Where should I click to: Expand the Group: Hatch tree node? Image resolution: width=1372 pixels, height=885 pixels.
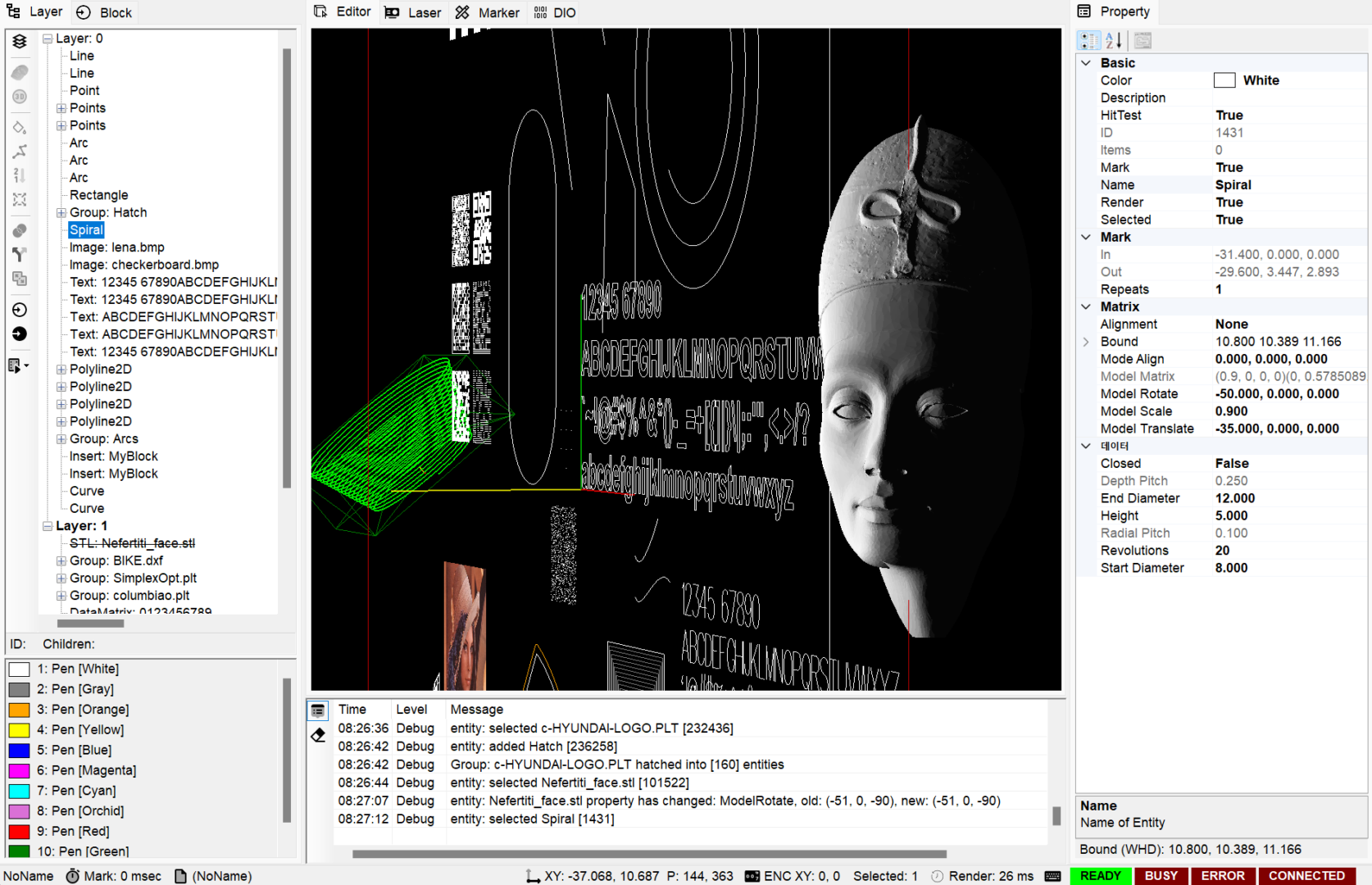[61, 213]
